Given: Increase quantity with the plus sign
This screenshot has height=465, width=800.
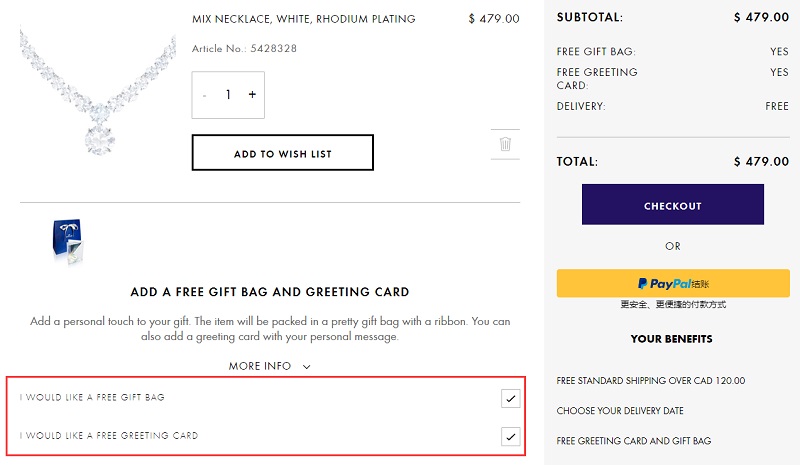Looking at the screenshot, I should click(252, 94).
